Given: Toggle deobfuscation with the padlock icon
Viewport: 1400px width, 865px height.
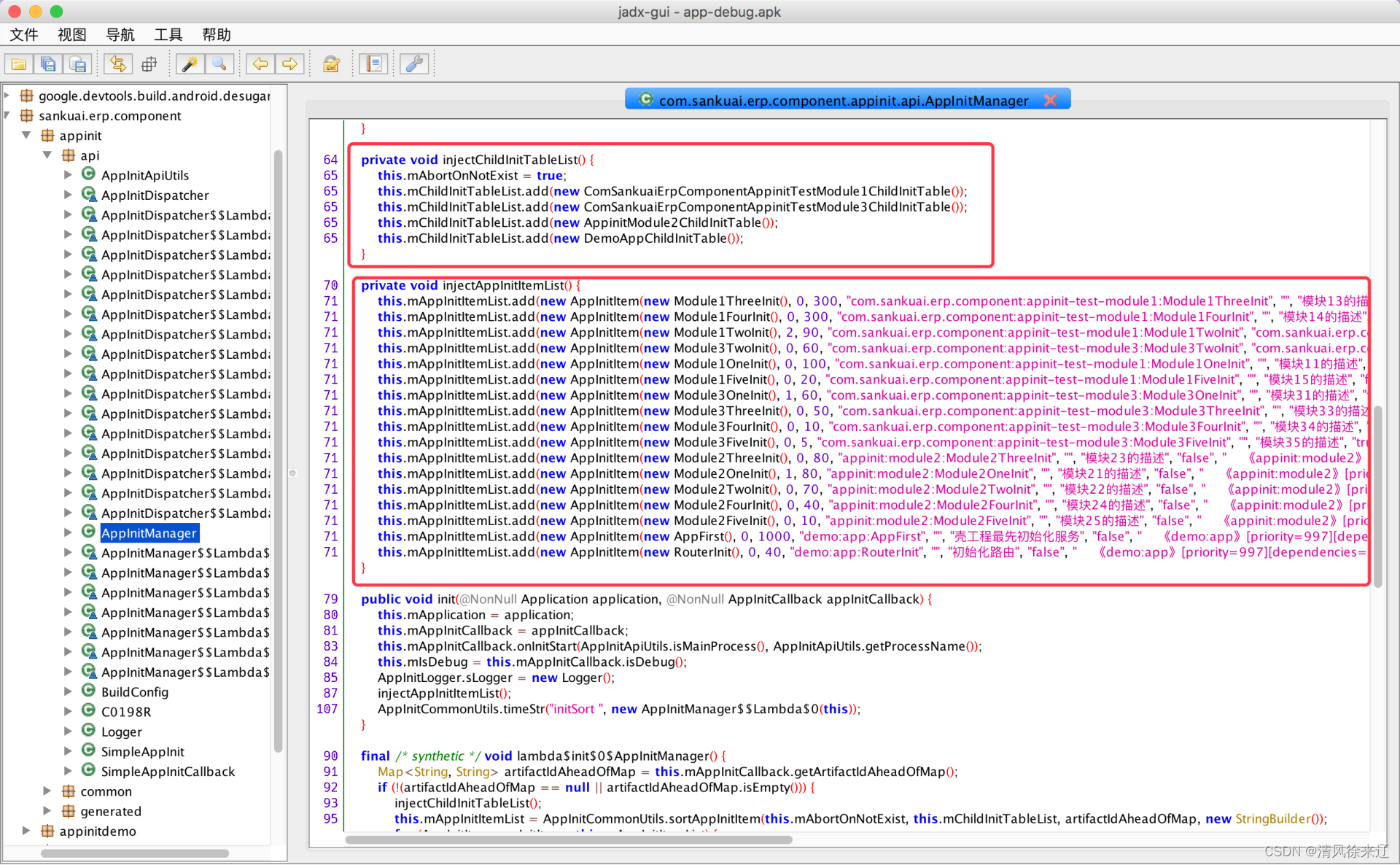Looking at the screenshot, I should point(331,64).
